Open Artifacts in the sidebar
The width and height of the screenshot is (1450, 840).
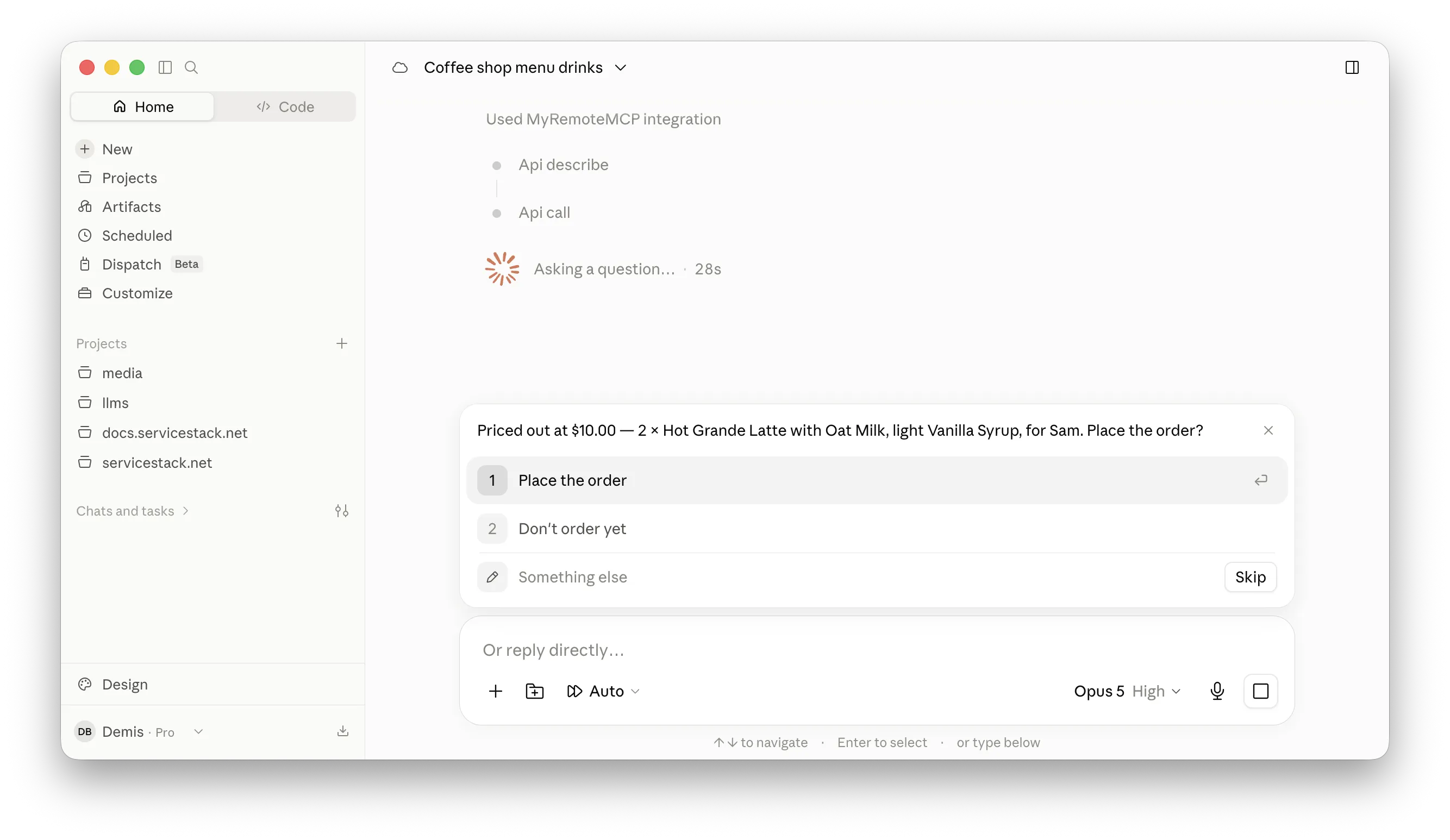(x=131, y=206)
